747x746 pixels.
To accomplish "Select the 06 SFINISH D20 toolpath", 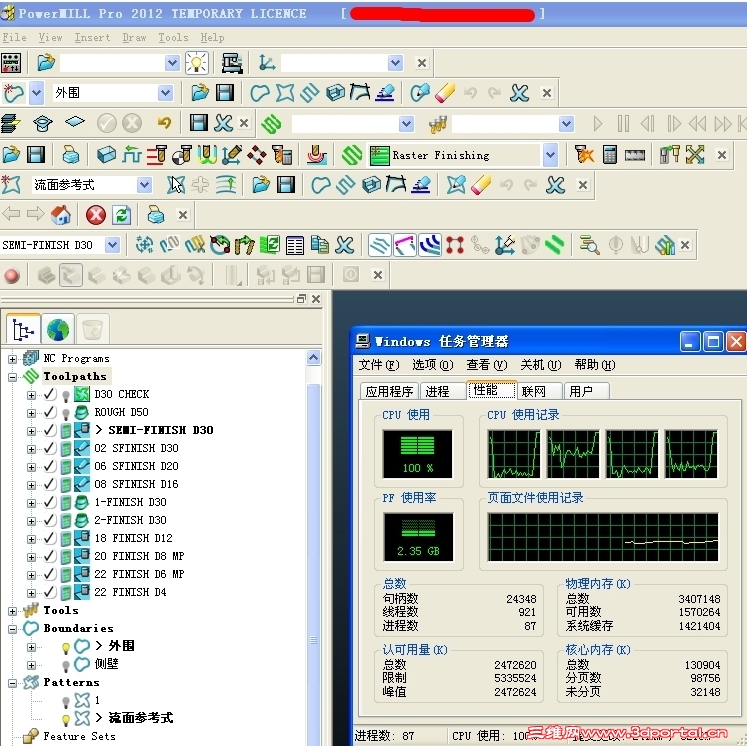I will [136, 466].
